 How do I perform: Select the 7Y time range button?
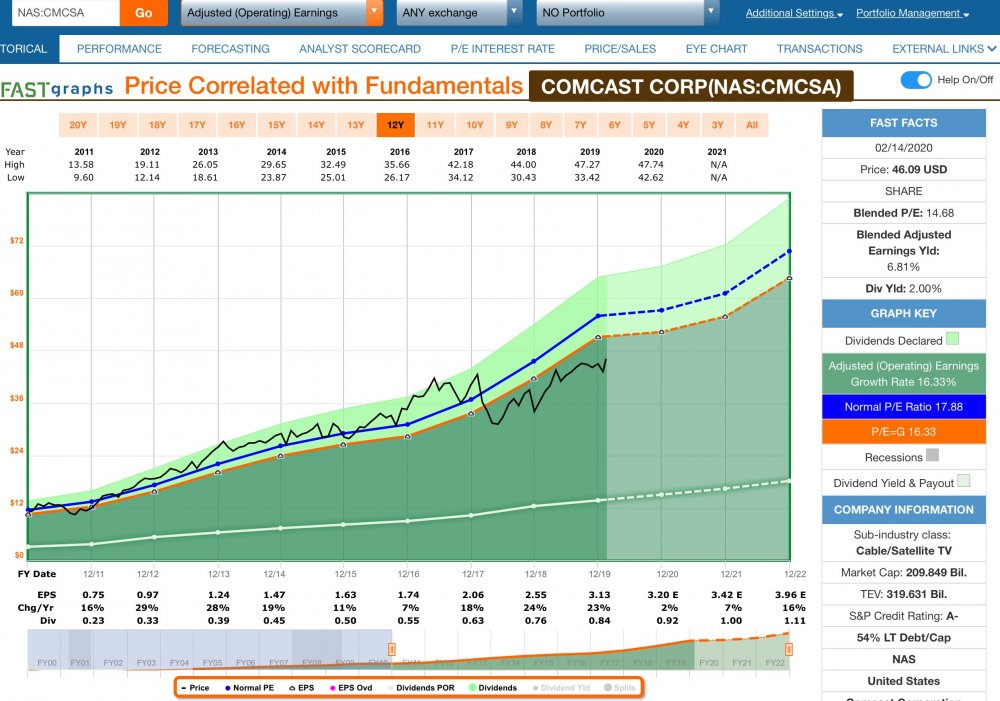click(580, 125)
